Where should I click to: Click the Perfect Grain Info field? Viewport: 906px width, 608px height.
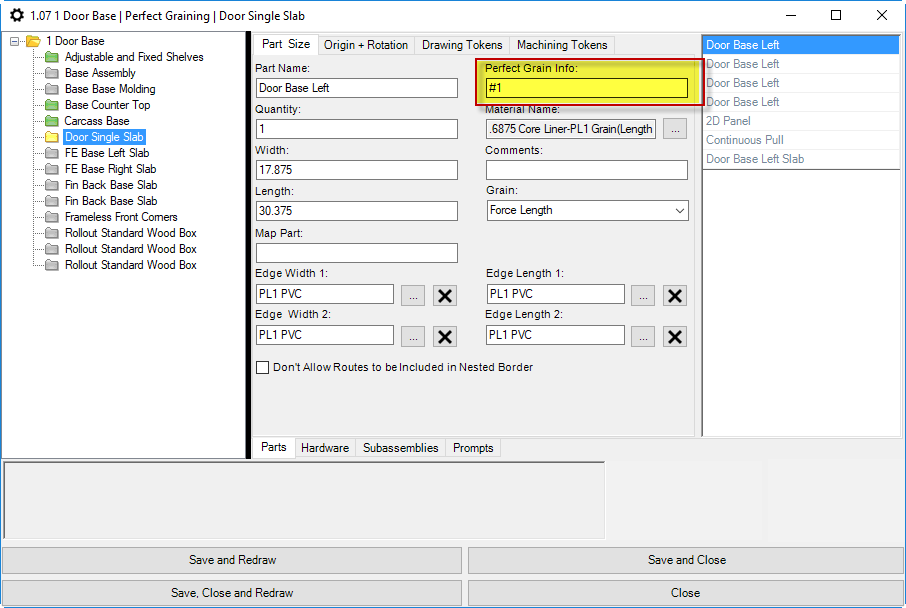tap(587, 88)
